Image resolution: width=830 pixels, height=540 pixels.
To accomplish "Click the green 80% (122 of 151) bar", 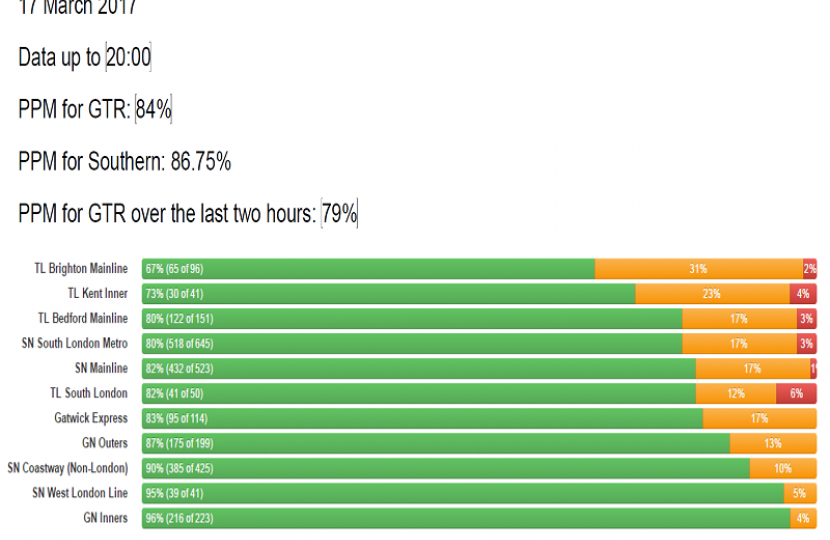I will [412, 319].
